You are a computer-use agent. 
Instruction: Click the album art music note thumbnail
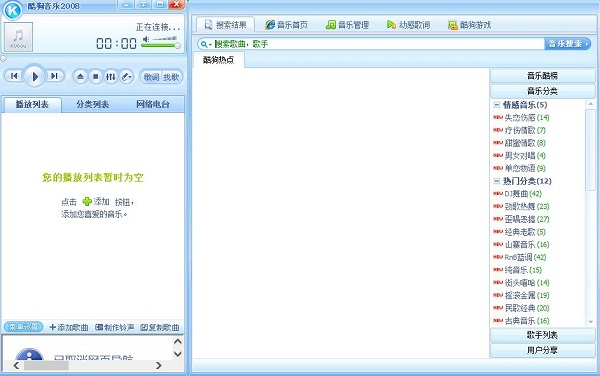click(18, 37)
